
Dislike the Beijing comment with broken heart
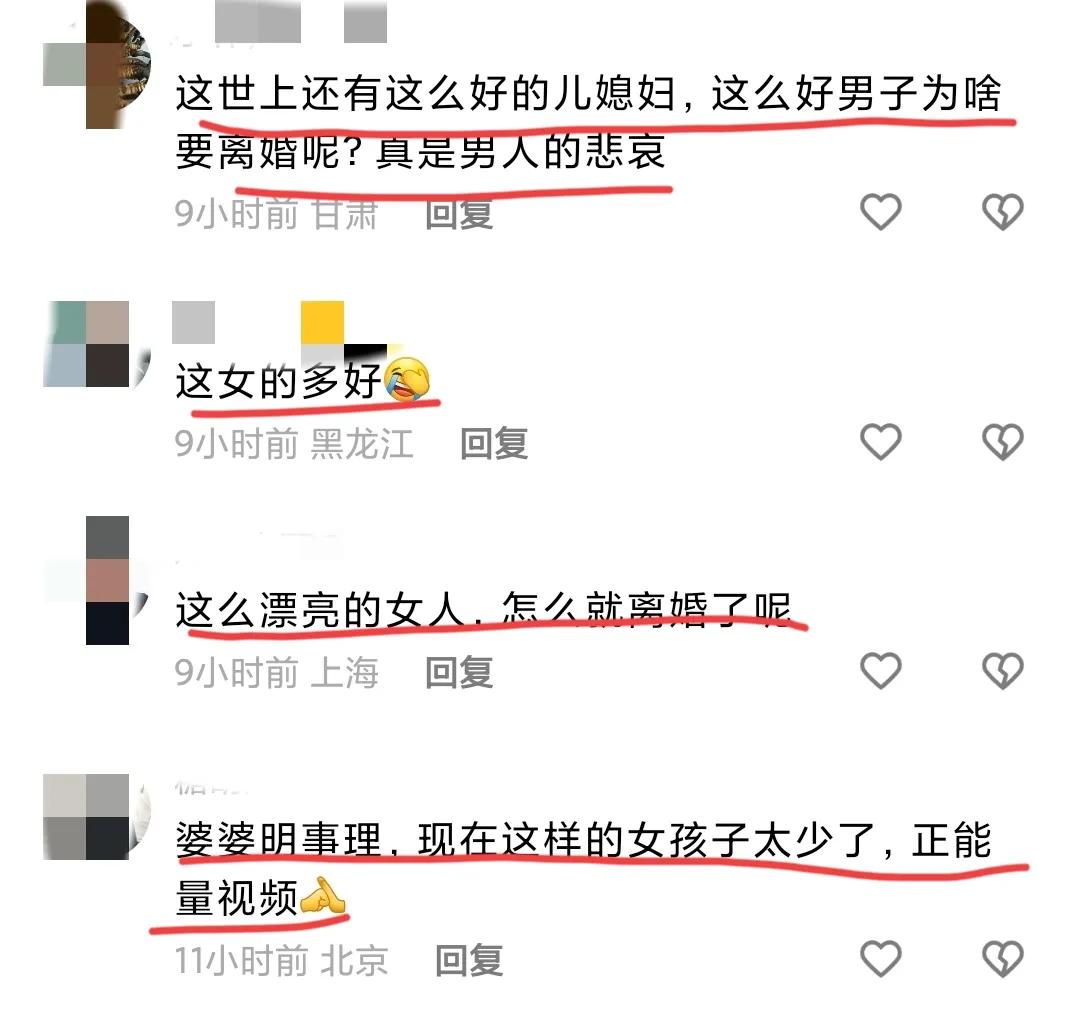[1003, 958]
